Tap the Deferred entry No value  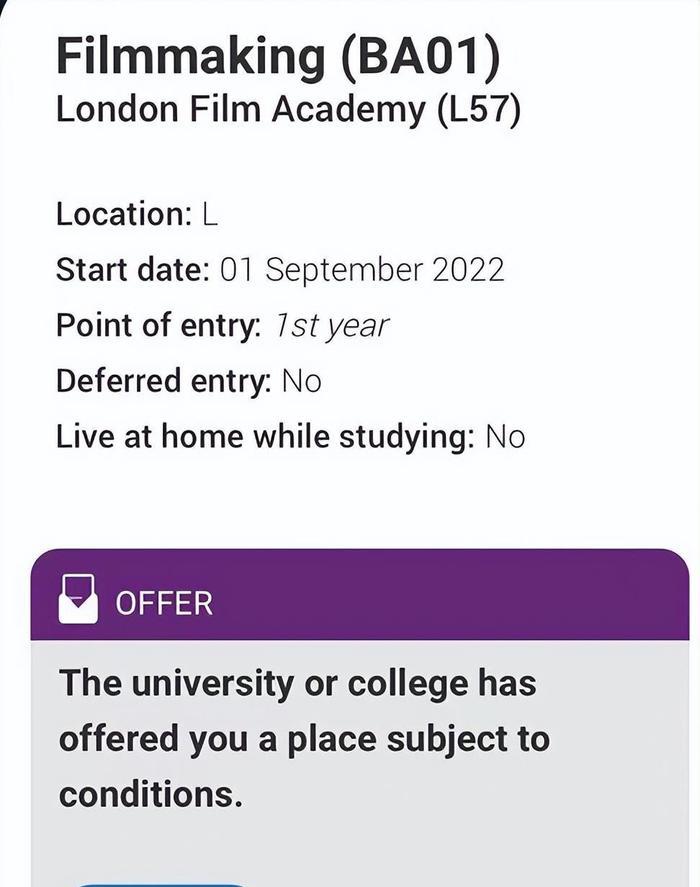click(301, 381)
